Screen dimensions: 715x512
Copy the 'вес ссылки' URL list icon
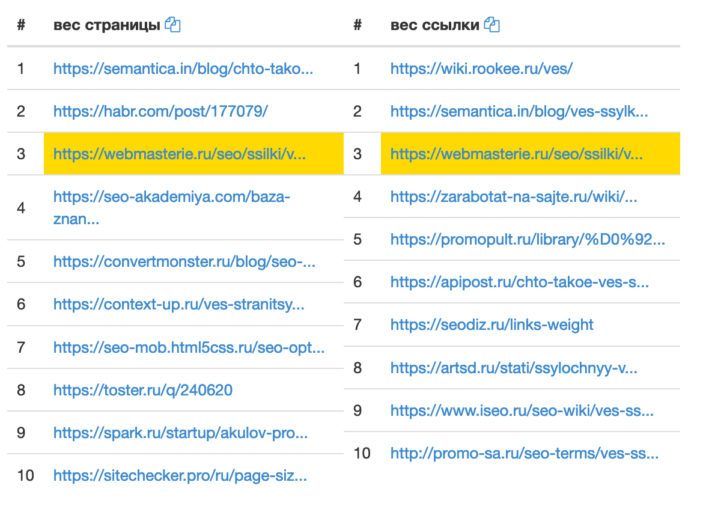492,25
